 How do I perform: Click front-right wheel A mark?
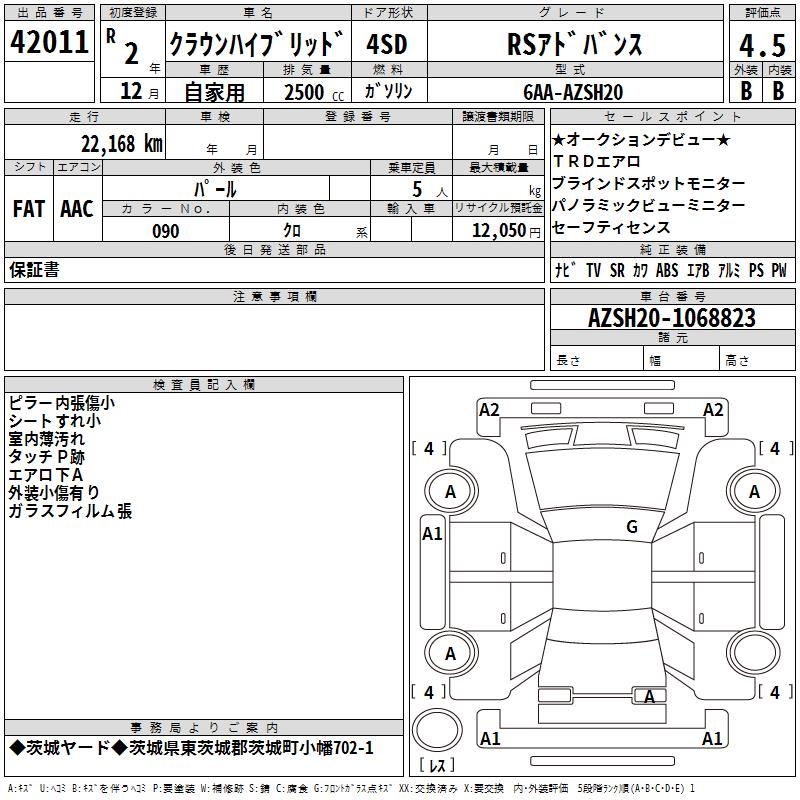click(754, 492)
